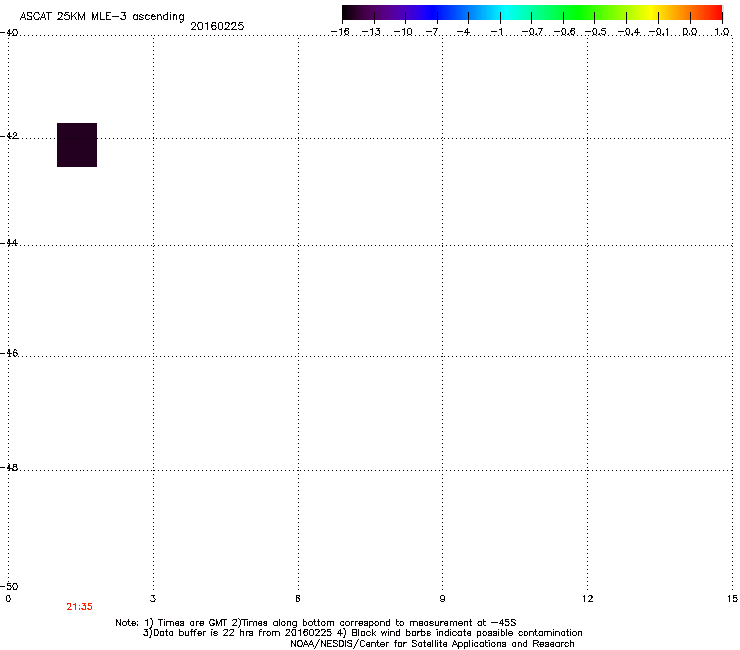Click the colorbar label -7

pyautogui.click(x=432, y=32)
